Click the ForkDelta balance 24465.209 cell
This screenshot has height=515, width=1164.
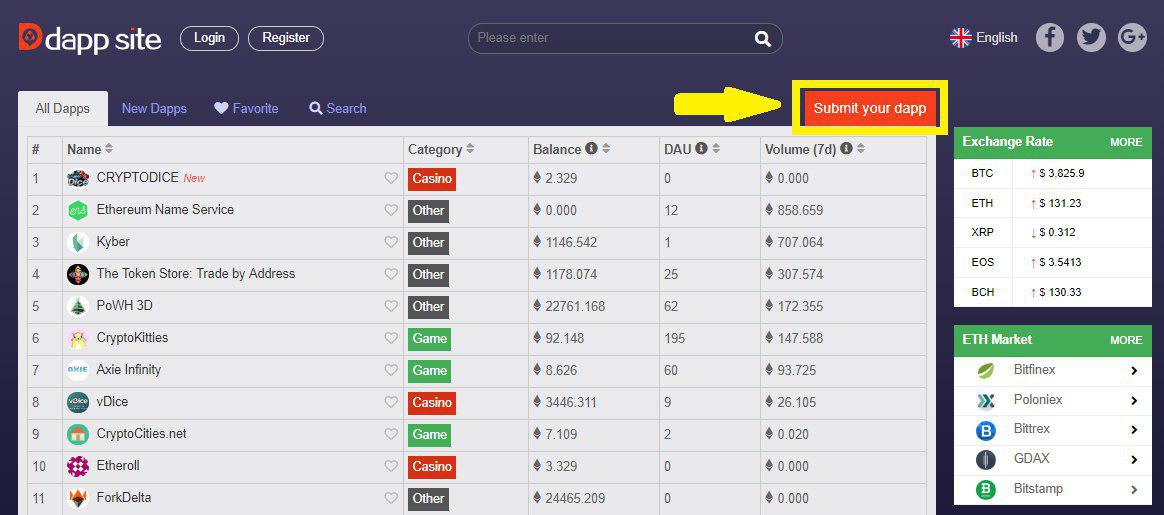point(594,498)
